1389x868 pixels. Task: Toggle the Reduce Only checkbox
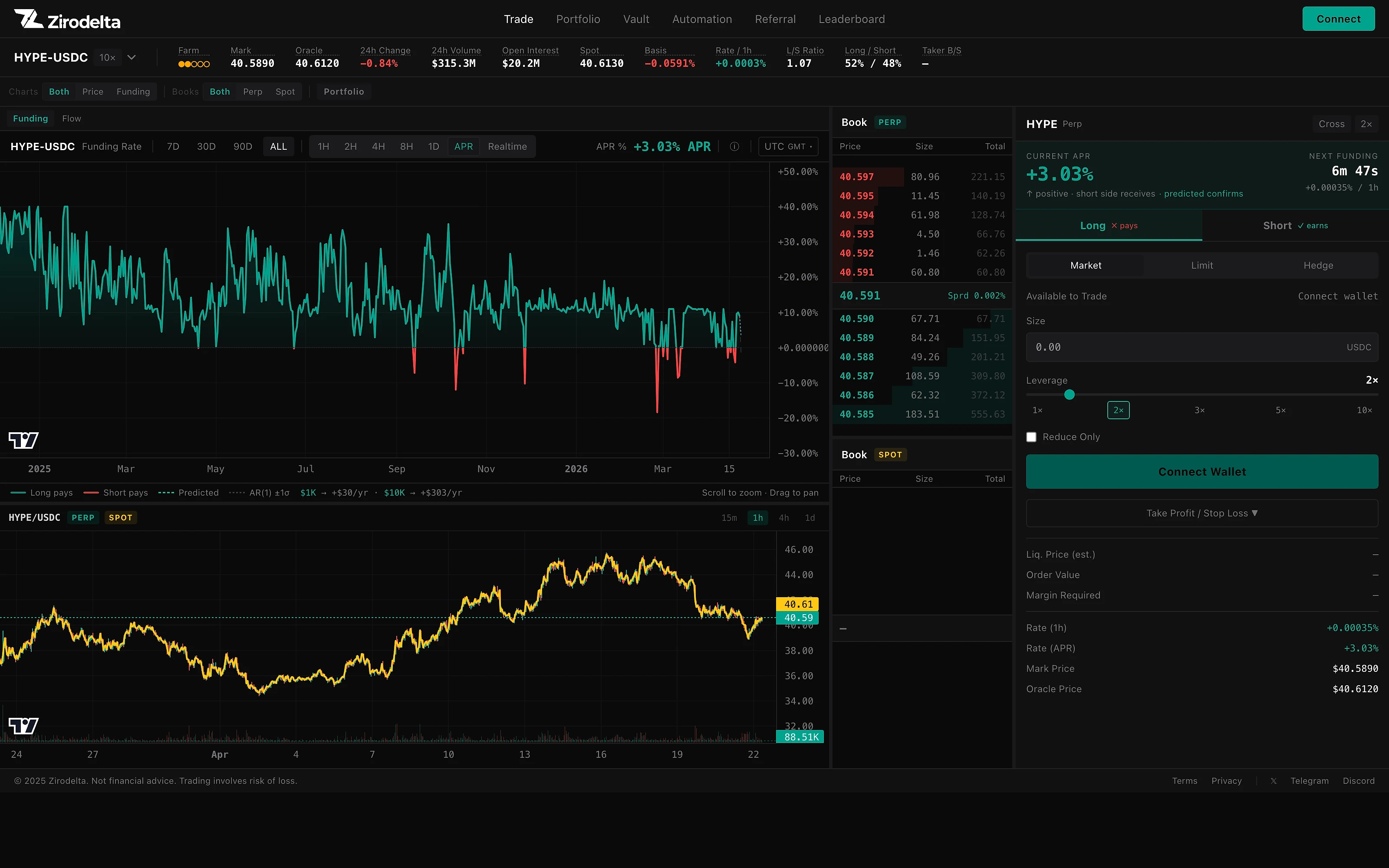point(1031,437)
